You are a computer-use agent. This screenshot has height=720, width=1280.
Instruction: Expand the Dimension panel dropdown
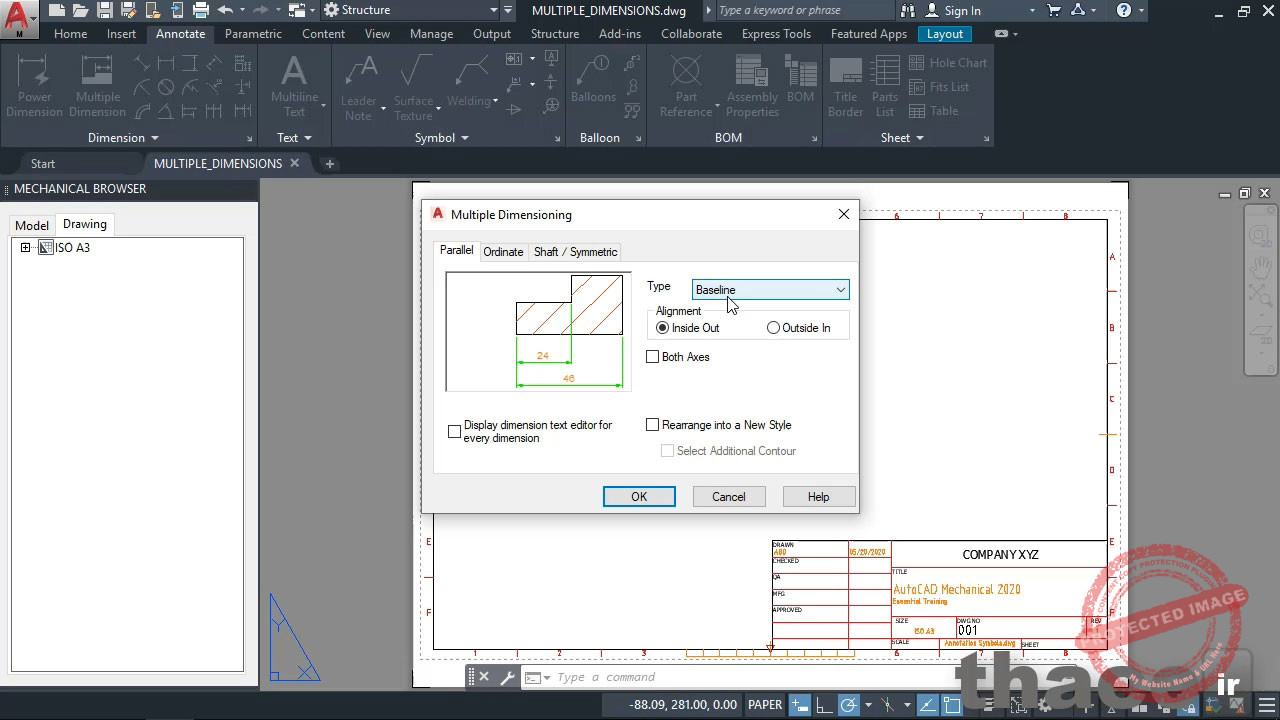(125, 138)
